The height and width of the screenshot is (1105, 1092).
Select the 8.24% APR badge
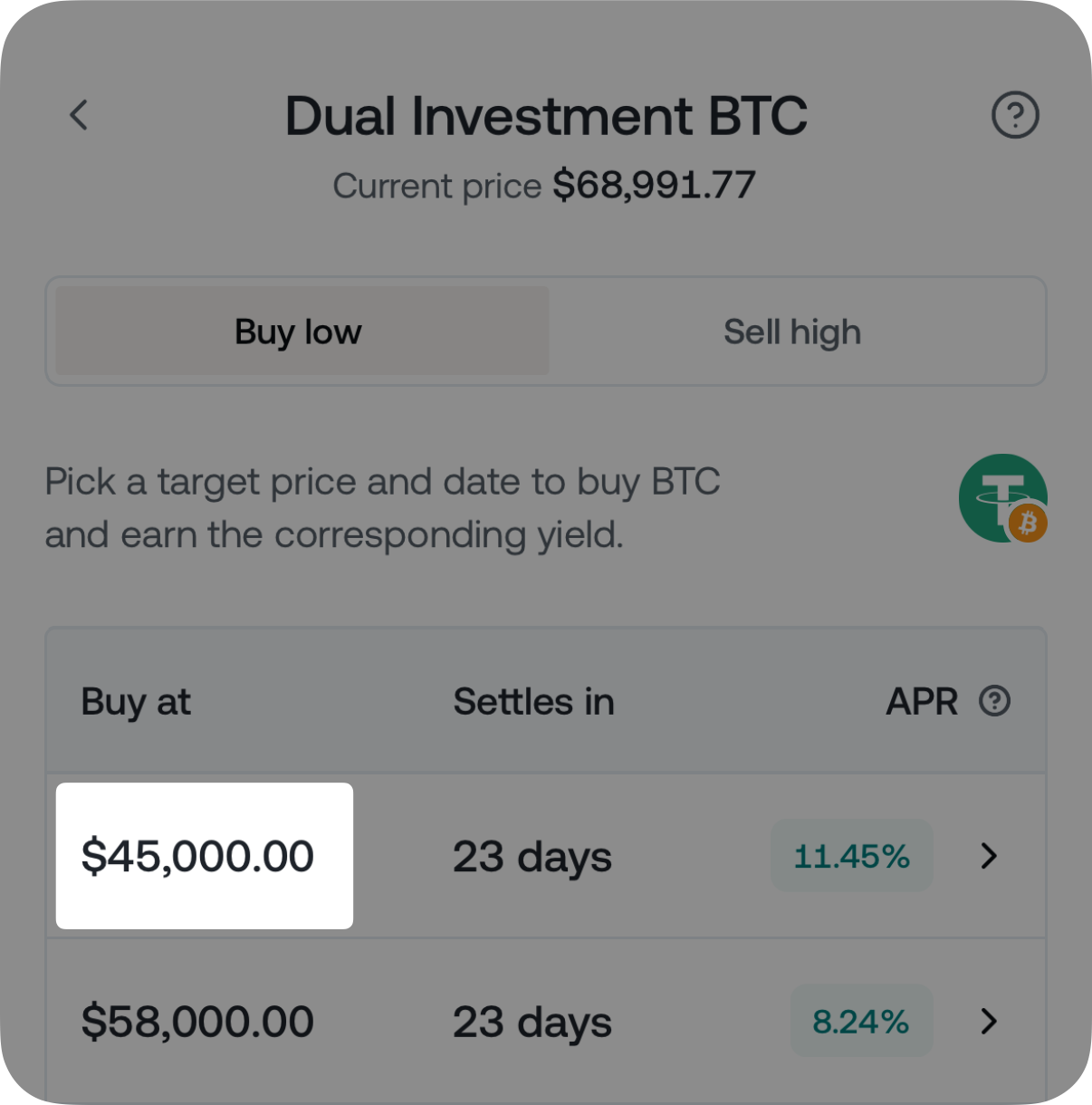click(x=860, y=1022)
